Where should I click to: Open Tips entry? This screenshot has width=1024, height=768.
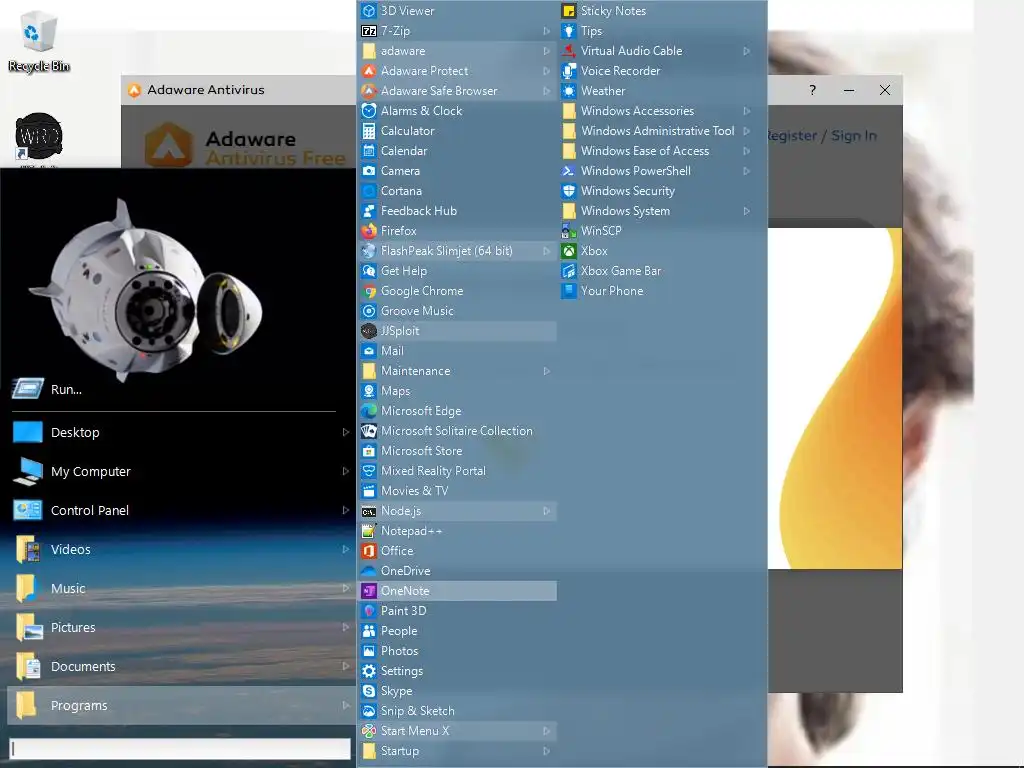pos(657,31)
